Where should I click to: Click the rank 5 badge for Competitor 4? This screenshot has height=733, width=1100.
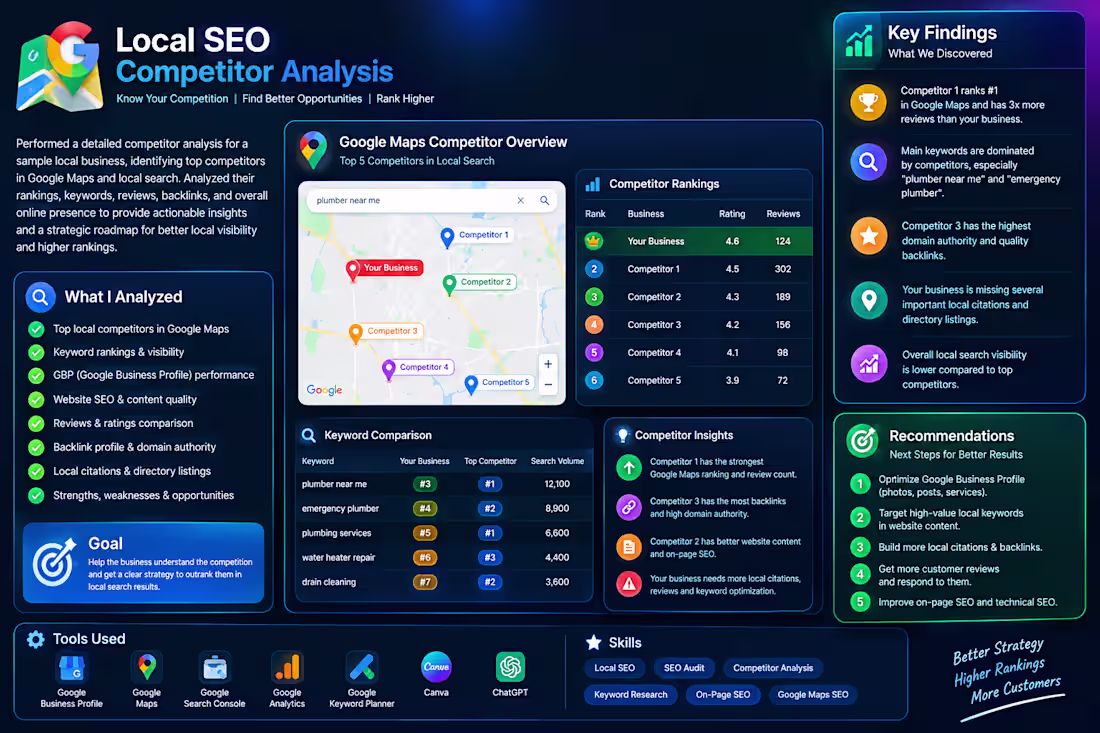coord(593,352)
